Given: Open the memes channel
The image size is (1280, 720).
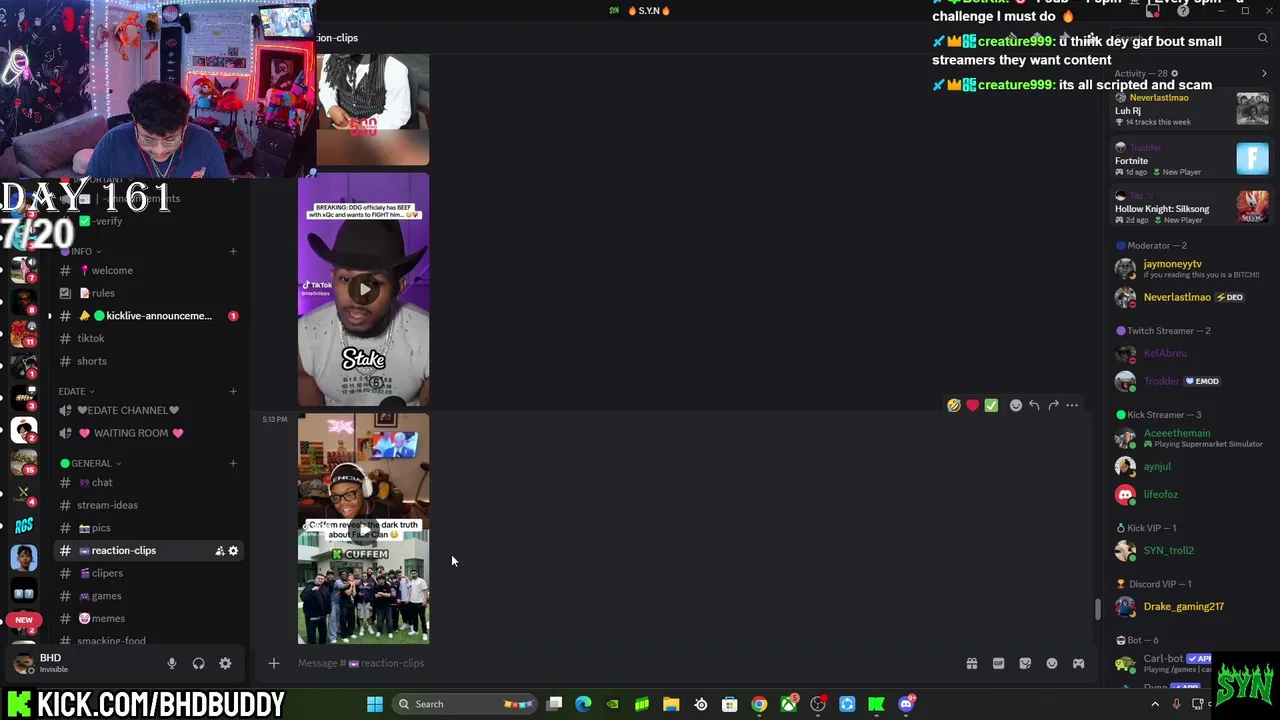Looking at the screenshot, I should 148,618.
